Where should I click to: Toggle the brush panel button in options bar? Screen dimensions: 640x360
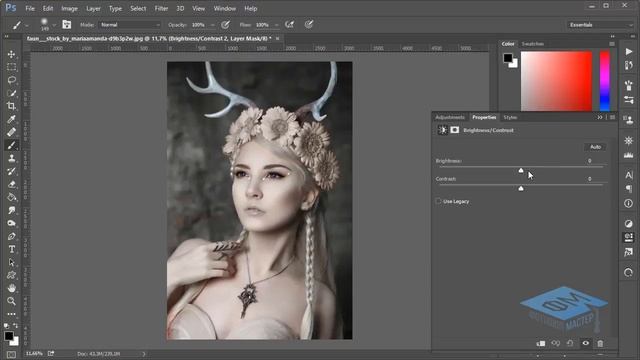(67, 25)
